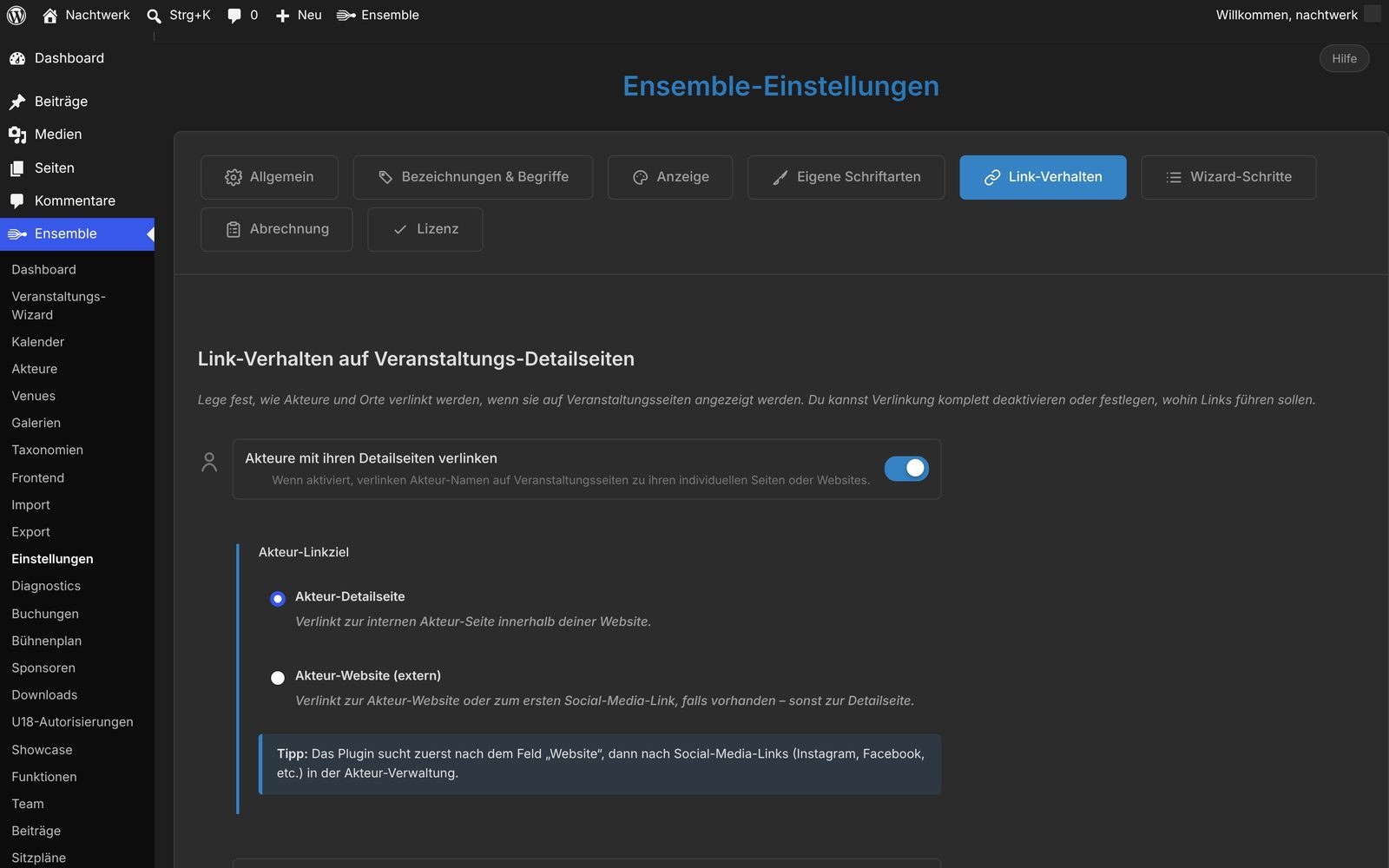Click the list icon on Wizard-Schritte tab
This screenshot has height=868, width=1389.
pyautogui.click(x=1174, y=177)
